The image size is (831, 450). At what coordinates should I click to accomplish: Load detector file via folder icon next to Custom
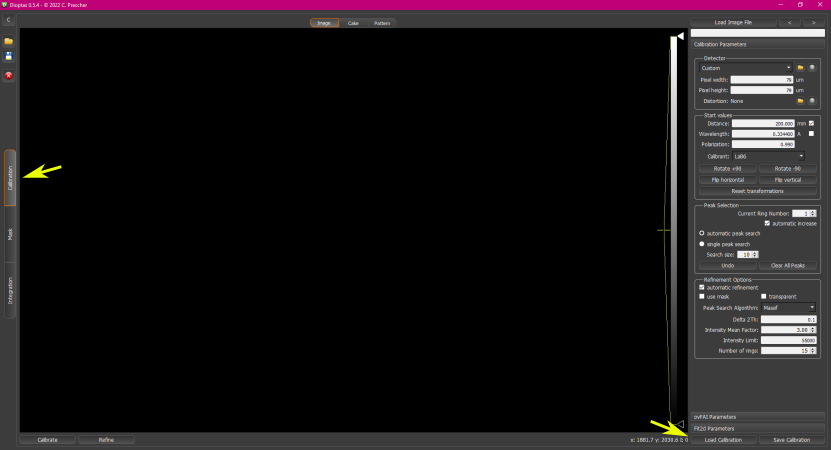(x=800, y=68)
